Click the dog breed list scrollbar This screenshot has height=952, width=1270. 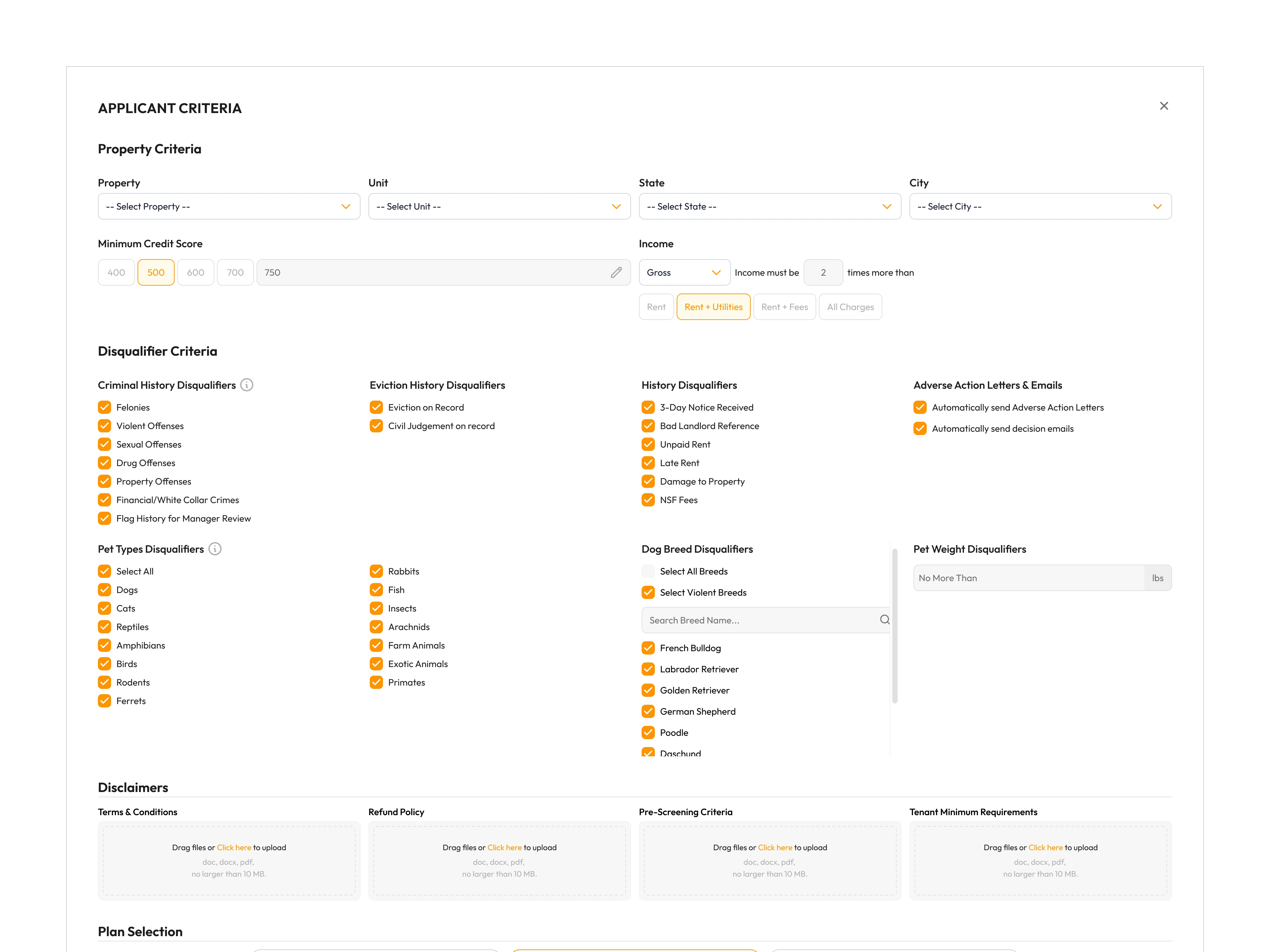coord(895,626)
